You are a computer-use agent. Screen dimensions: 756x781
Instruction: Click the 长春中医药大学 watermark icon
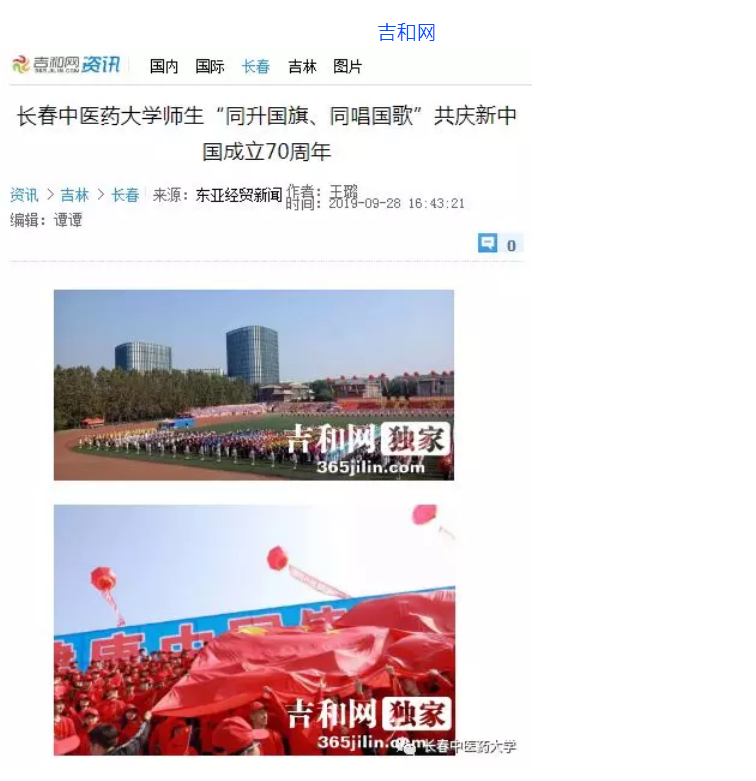pos(410,748)
